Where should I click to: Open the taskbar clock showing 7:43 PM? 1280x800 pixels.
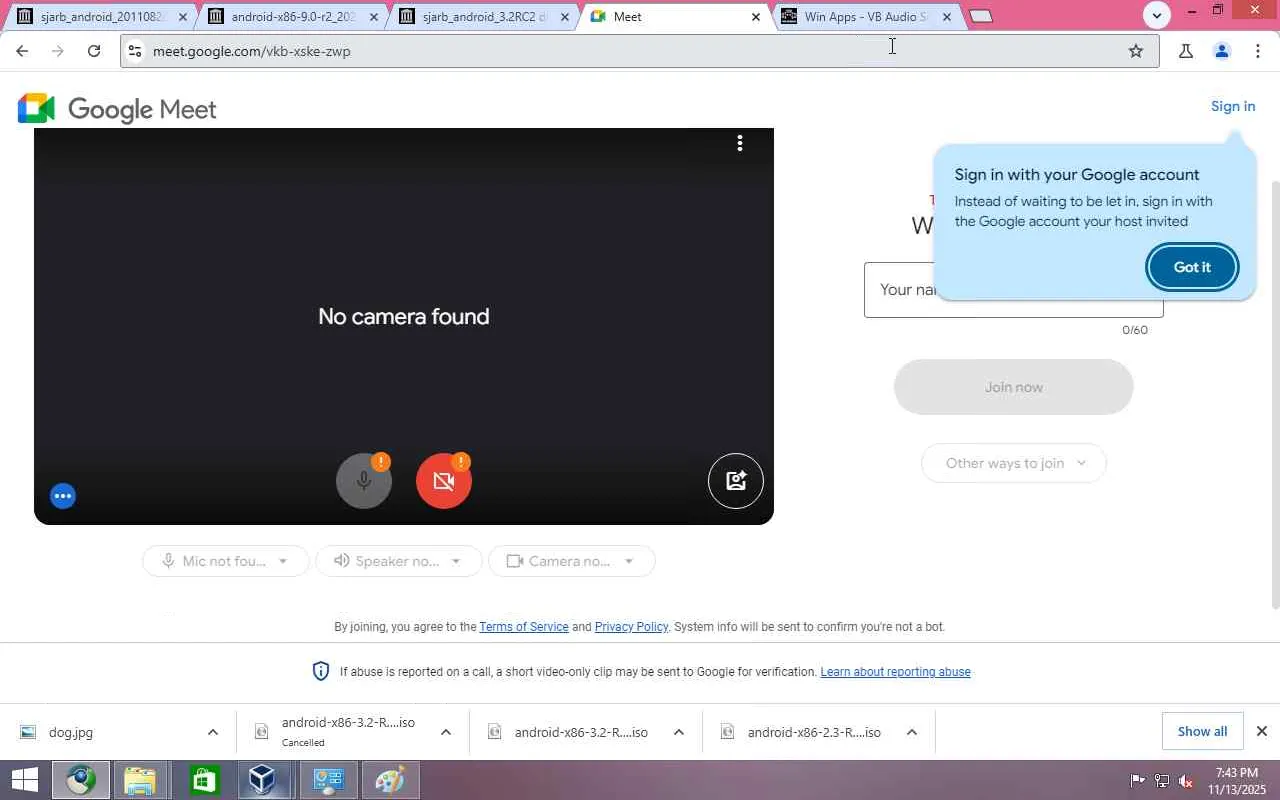tap(1237, 780)
